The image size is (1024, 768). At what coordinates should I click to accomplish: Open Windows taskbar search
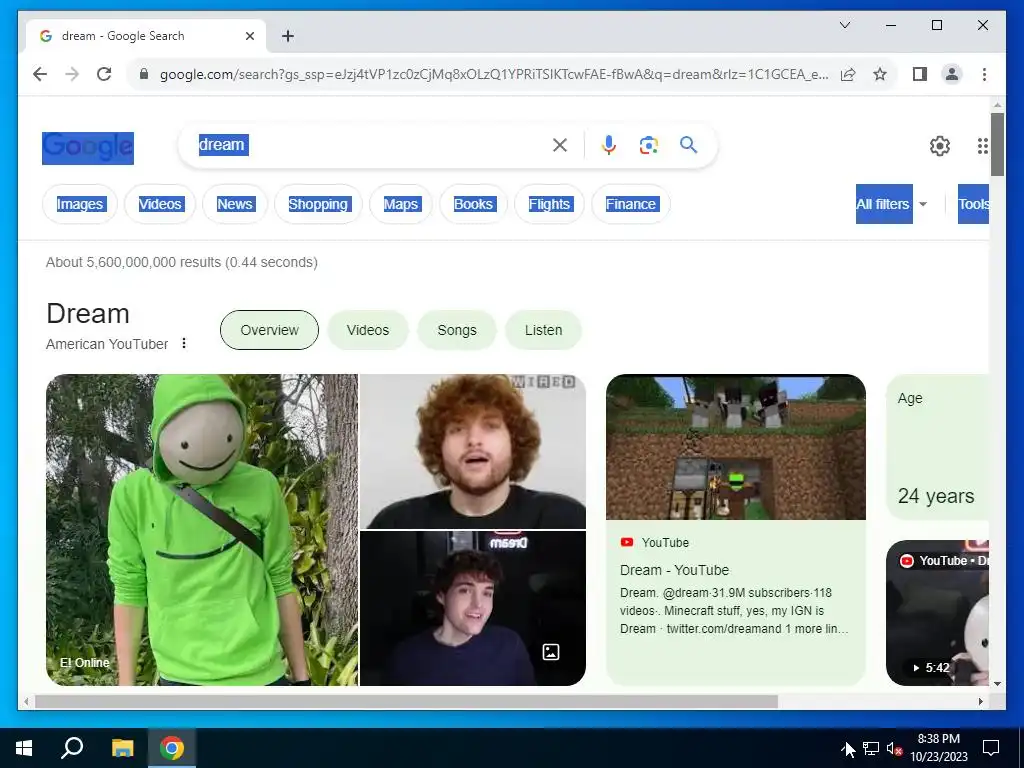pos(72,748)
